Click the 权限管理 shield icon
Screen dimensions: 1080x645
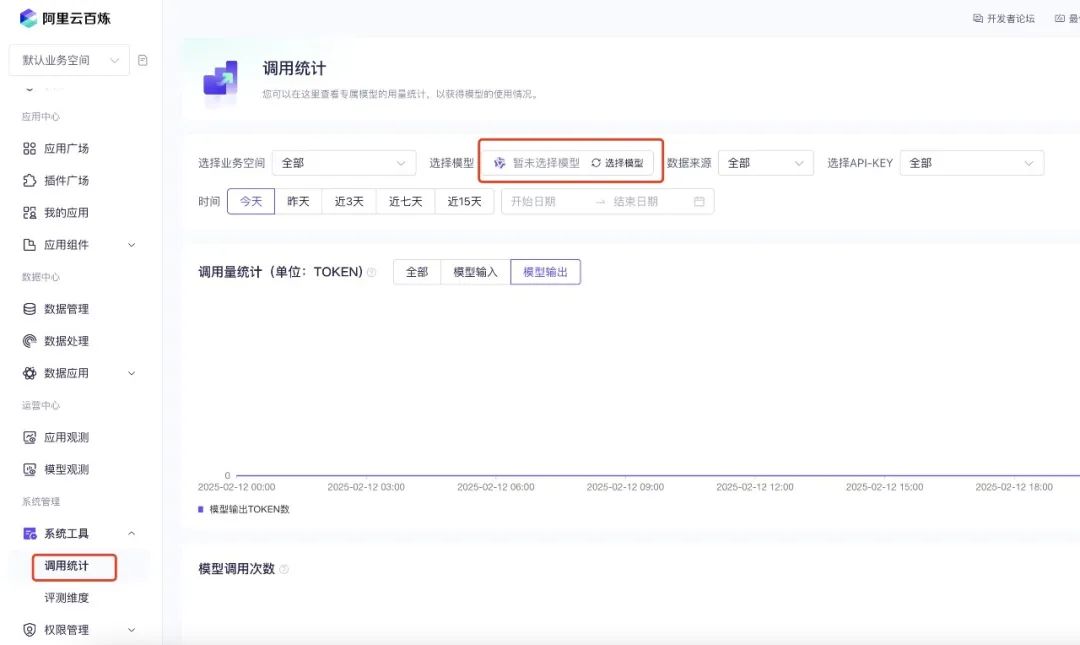coord(30,630)
